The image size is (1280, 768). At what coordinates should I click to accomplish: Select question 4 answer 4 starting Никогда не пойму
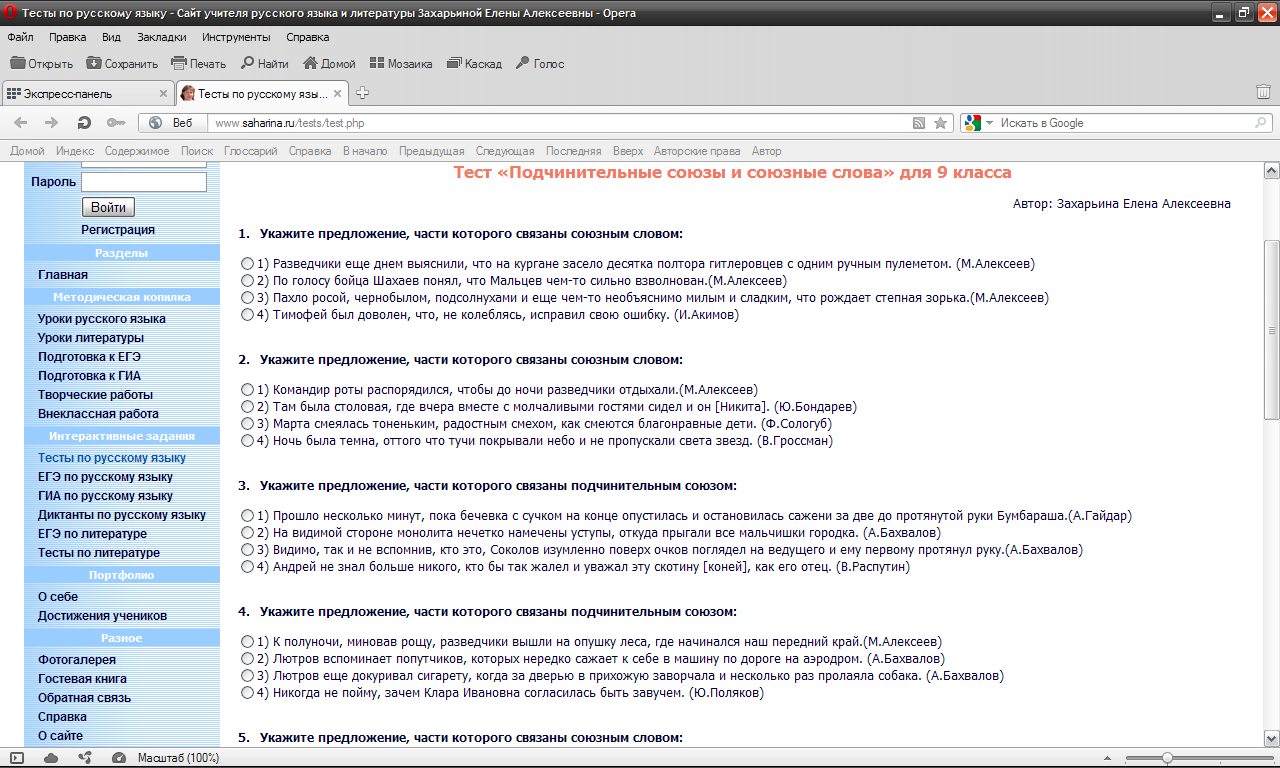click(x=247, y=693)
